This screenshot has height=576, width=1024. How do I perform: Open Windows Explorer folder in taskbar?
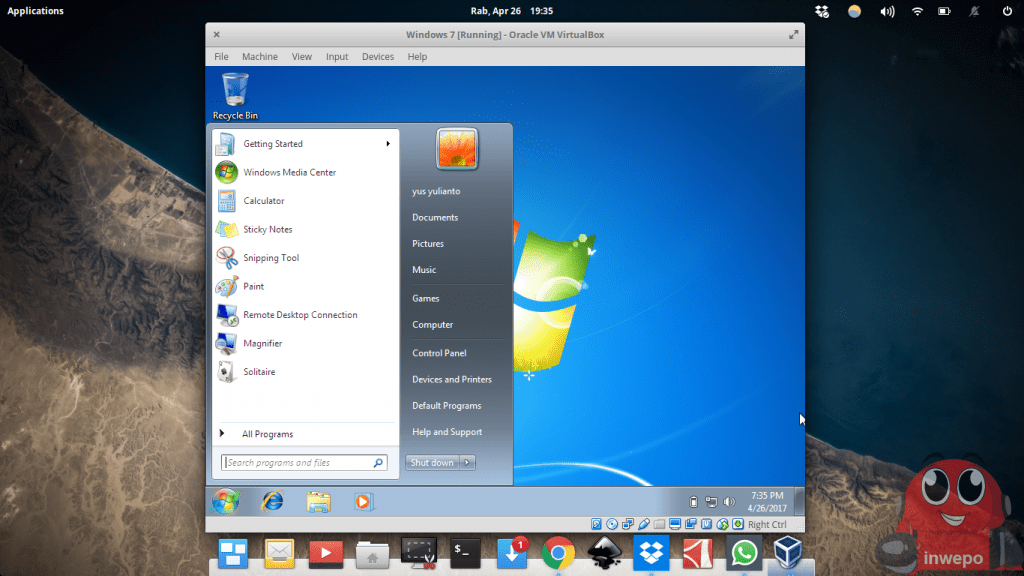tap(318, 501)
